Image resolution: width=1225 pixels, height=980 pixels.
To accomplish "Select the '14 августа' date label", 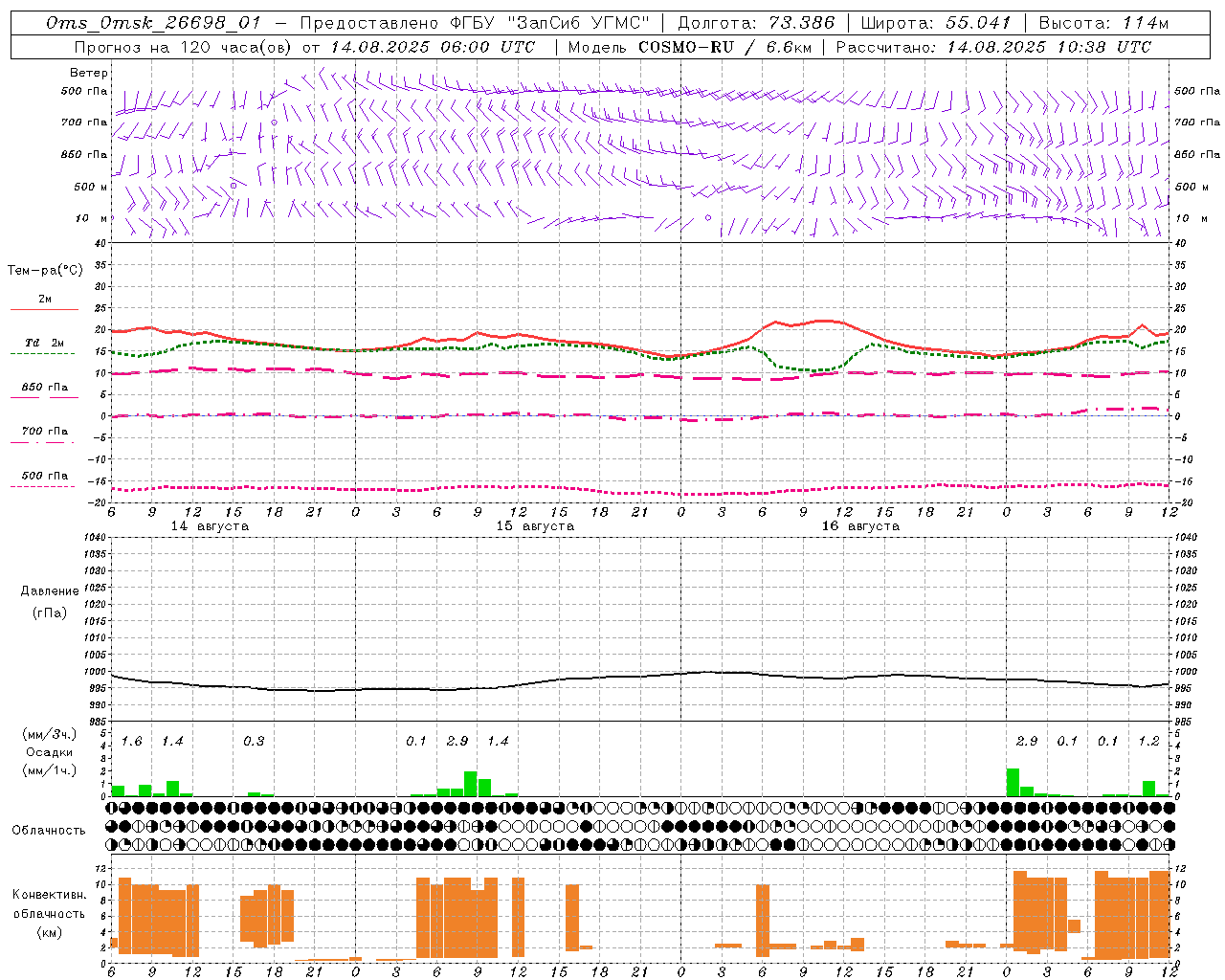I will (x=210, y=526).
